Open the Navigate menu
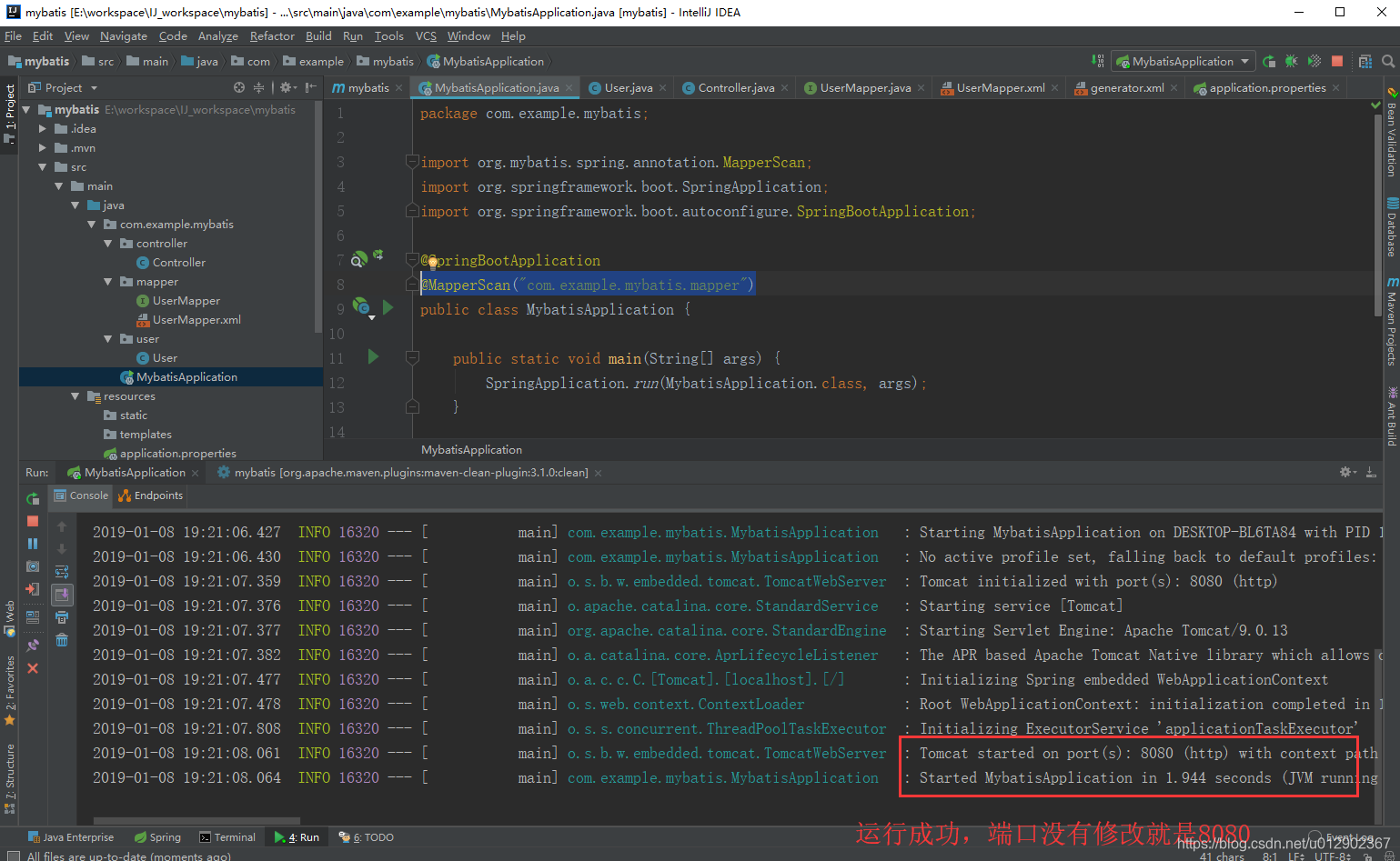The image size is (1400, 861). tap(124, 36)
